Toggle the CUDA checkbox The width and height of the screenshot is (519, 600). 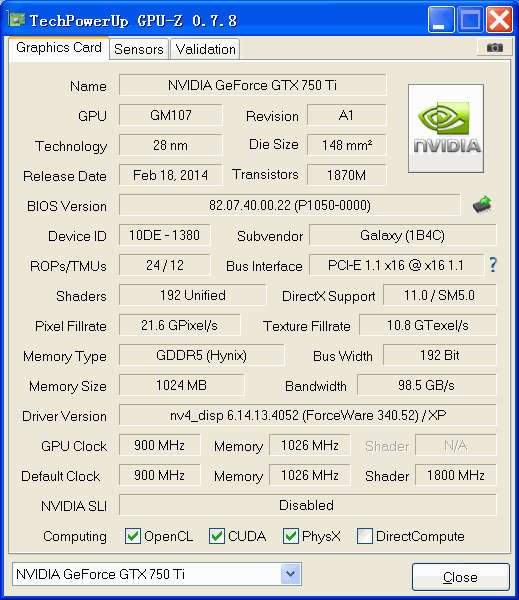(217, 536)
